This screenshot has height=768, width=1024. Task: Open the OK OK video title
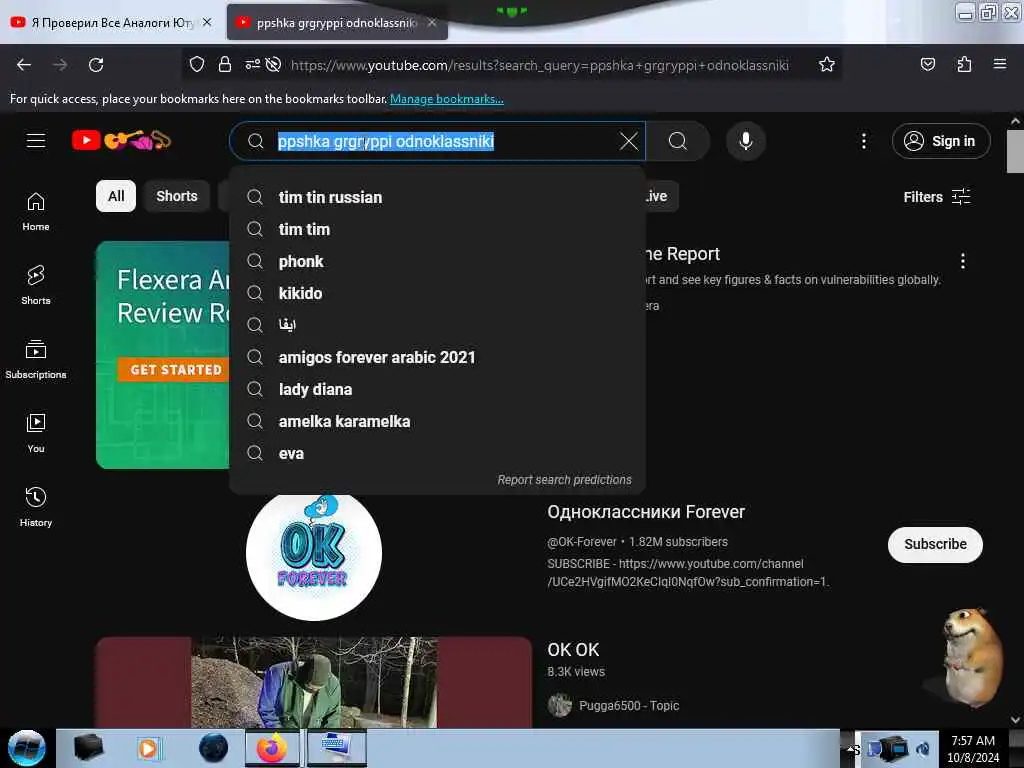573,650
